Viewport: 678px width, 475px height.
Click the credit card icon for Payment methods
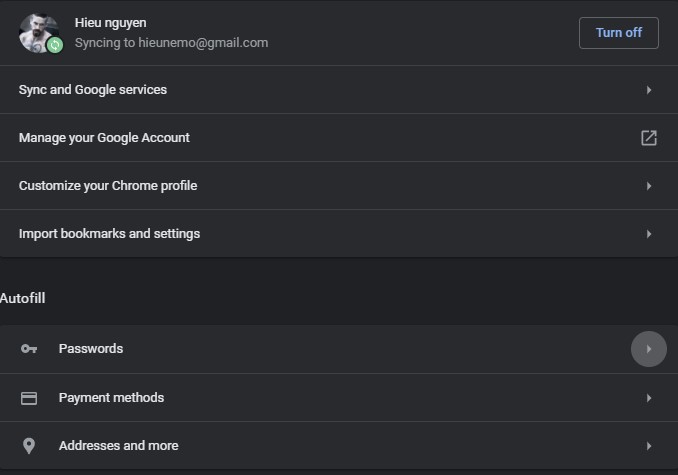[x=29, y=398]
